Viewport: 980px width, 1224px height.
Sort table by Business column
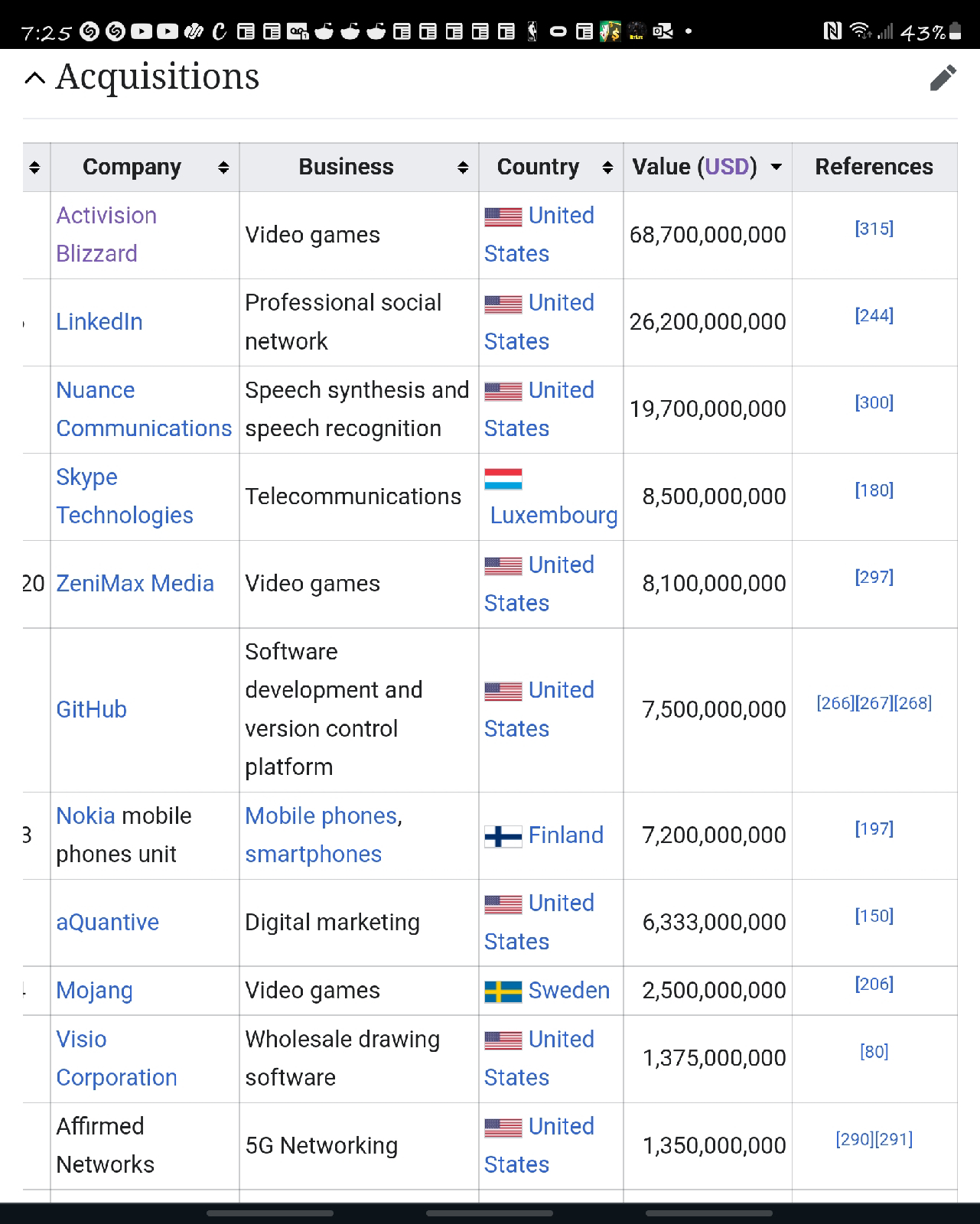(x=462, y=167)
